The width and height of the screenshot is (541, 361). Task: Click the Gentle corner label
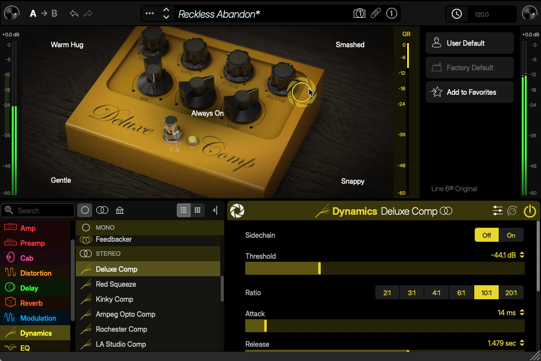61,180
